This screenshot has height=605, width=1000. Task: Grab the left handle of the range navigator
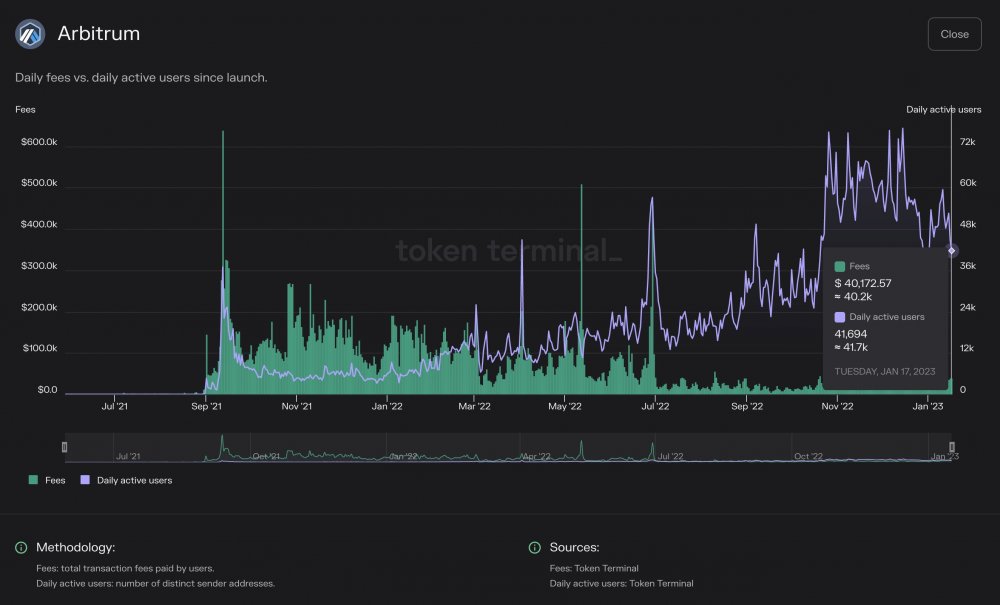click(x=64, y=447)
